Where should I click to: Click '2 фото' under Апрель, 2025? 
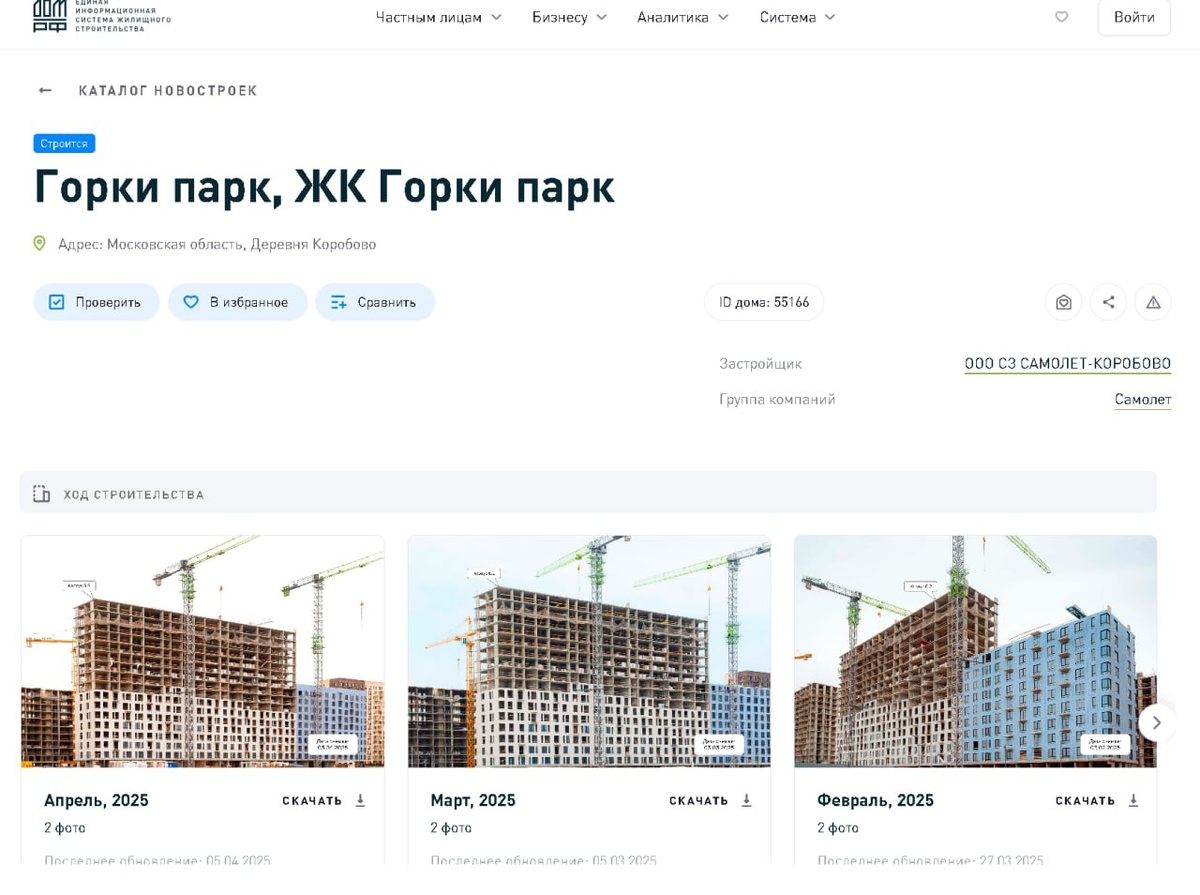[65, 828]
